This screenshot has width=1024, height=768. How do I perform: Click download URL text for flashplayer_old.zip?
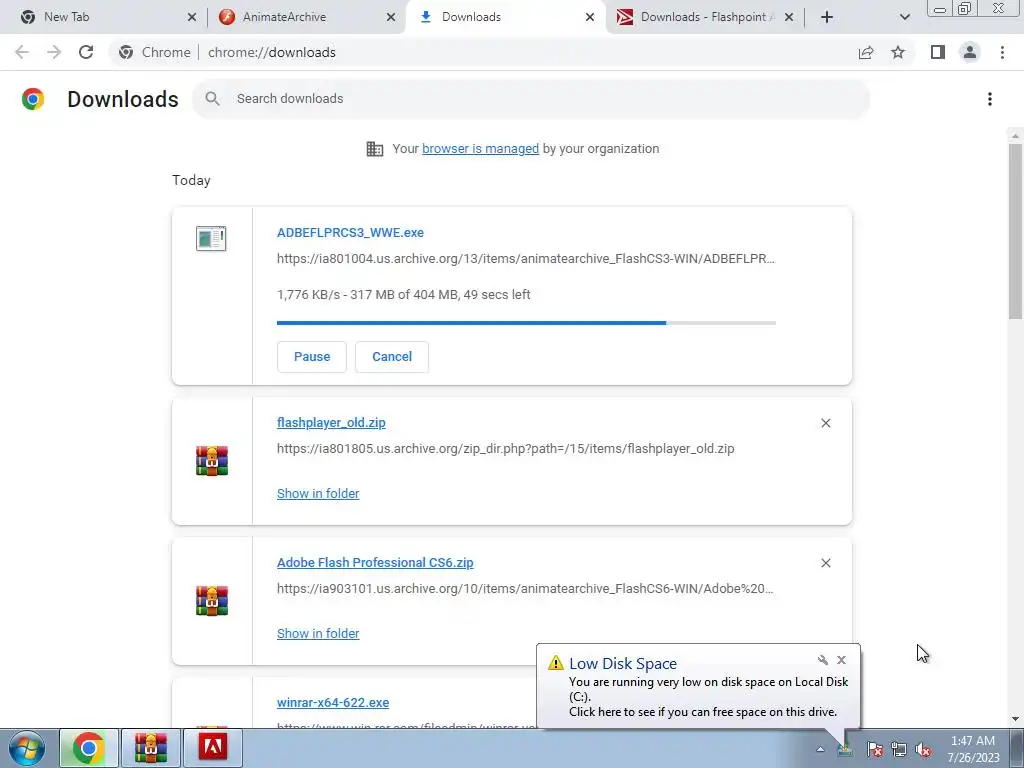pyautogui.click(x=505, y=449)
